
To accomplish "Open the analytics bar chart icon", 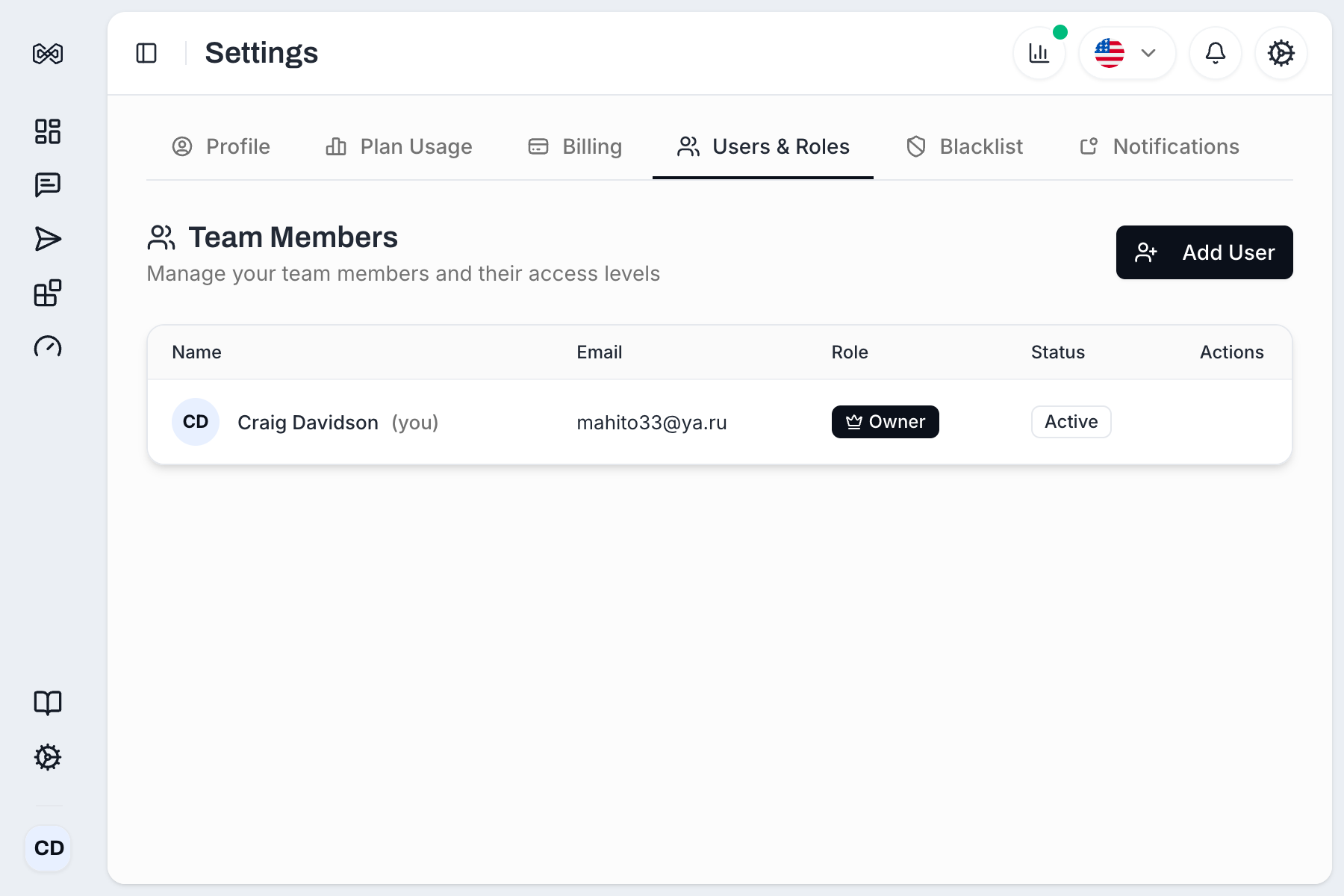I will tap(1039, 53).
